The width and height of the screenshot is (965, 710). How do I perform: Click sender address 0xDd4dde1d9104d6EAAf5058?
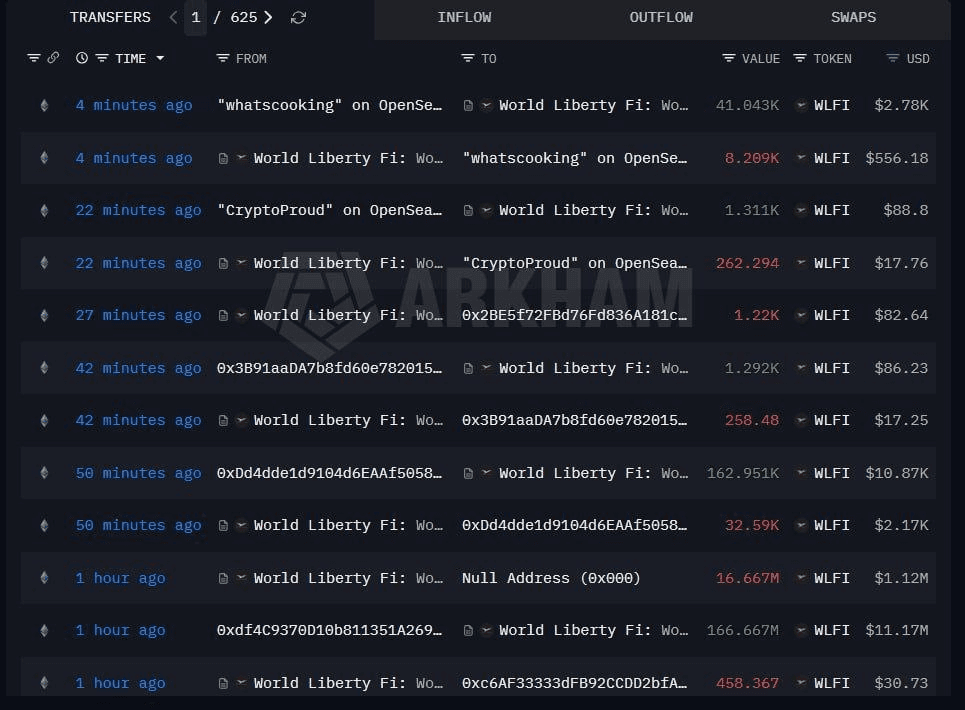point(329,473)
